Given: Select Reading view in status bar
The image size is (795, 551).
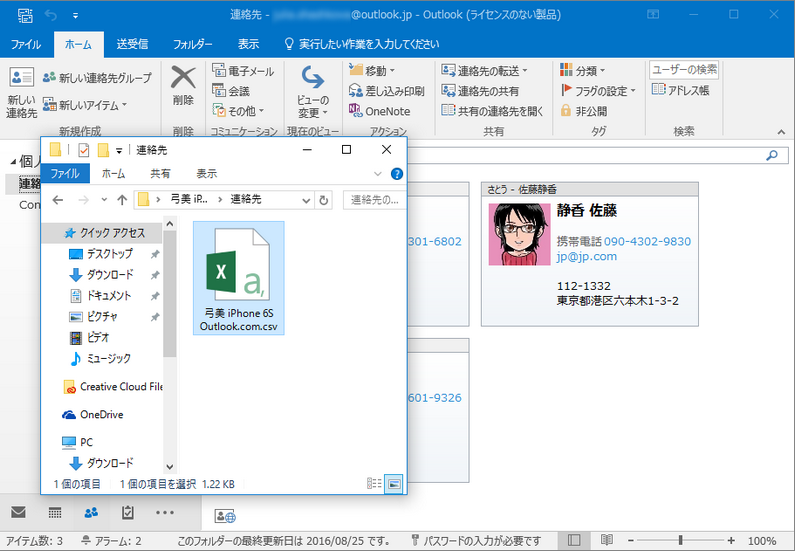Looking at the screenshot, I should 606,540.
